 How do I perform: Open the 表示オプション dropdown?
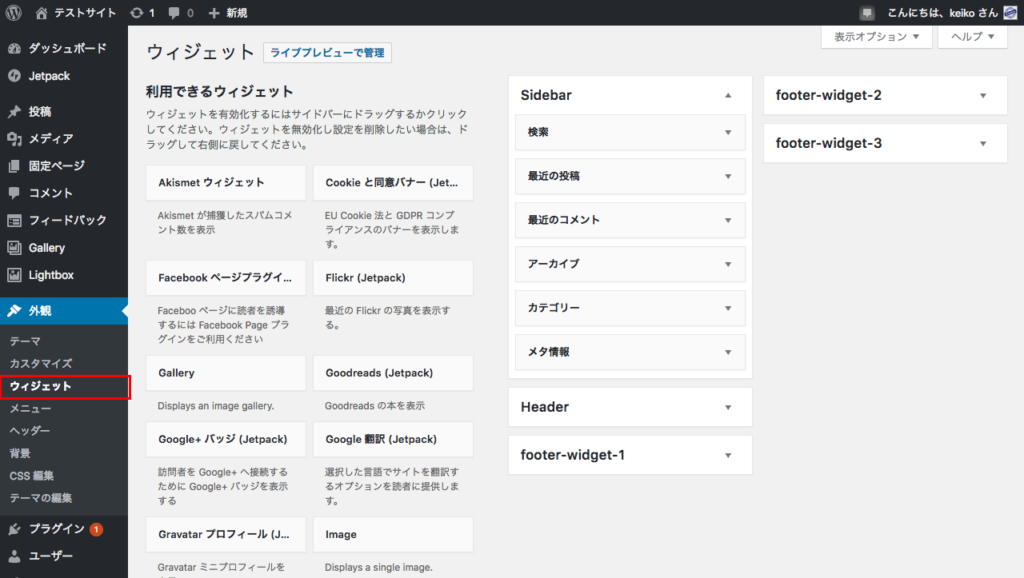[x=876, y=37]
